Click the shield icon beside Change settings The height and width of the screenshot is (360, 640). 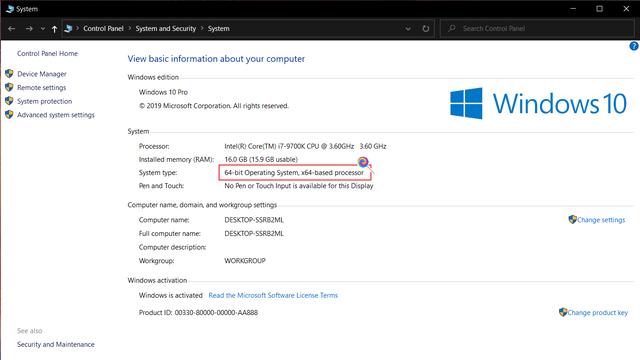pyautogui.click(x=572, y=220)
